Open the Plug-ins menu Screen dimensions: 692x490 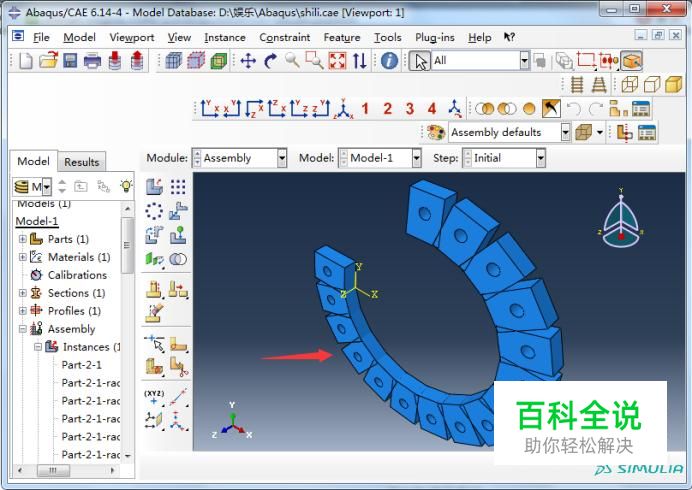point(435,38)
